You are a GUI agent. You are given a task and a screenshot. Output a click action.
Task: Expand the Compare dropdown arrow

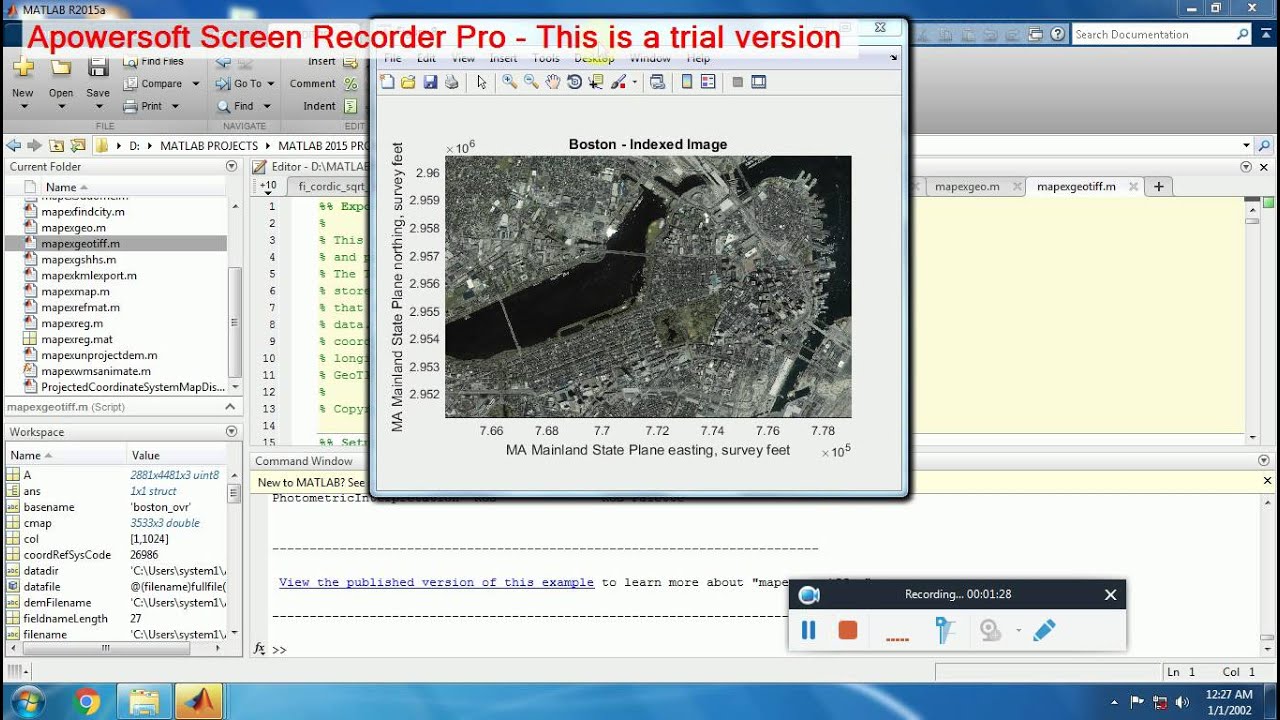[195, 84]
